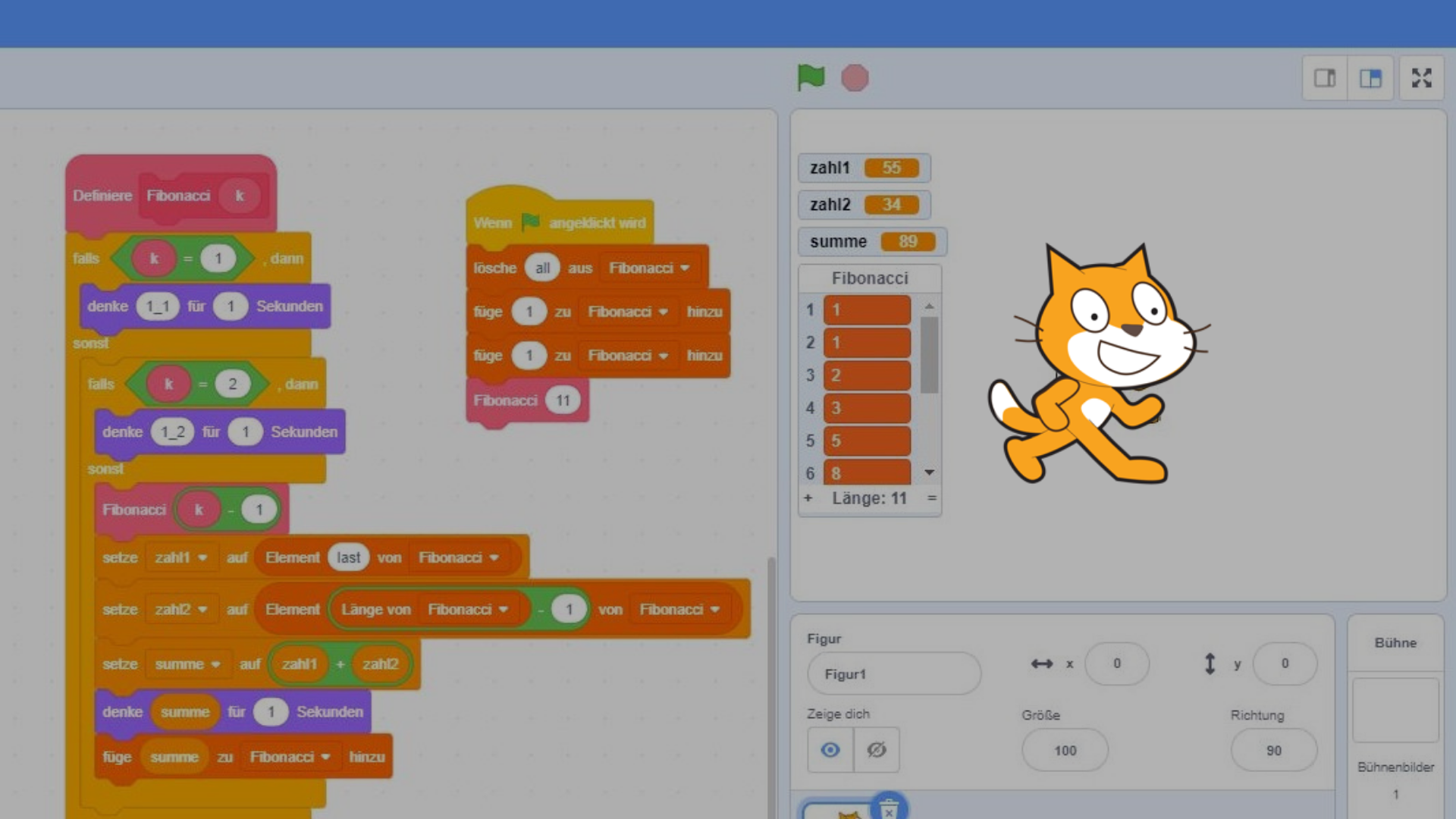Viewport: 1456px width, 819px height.
Task: Click the green flag to start
Action: click(811, 77)
